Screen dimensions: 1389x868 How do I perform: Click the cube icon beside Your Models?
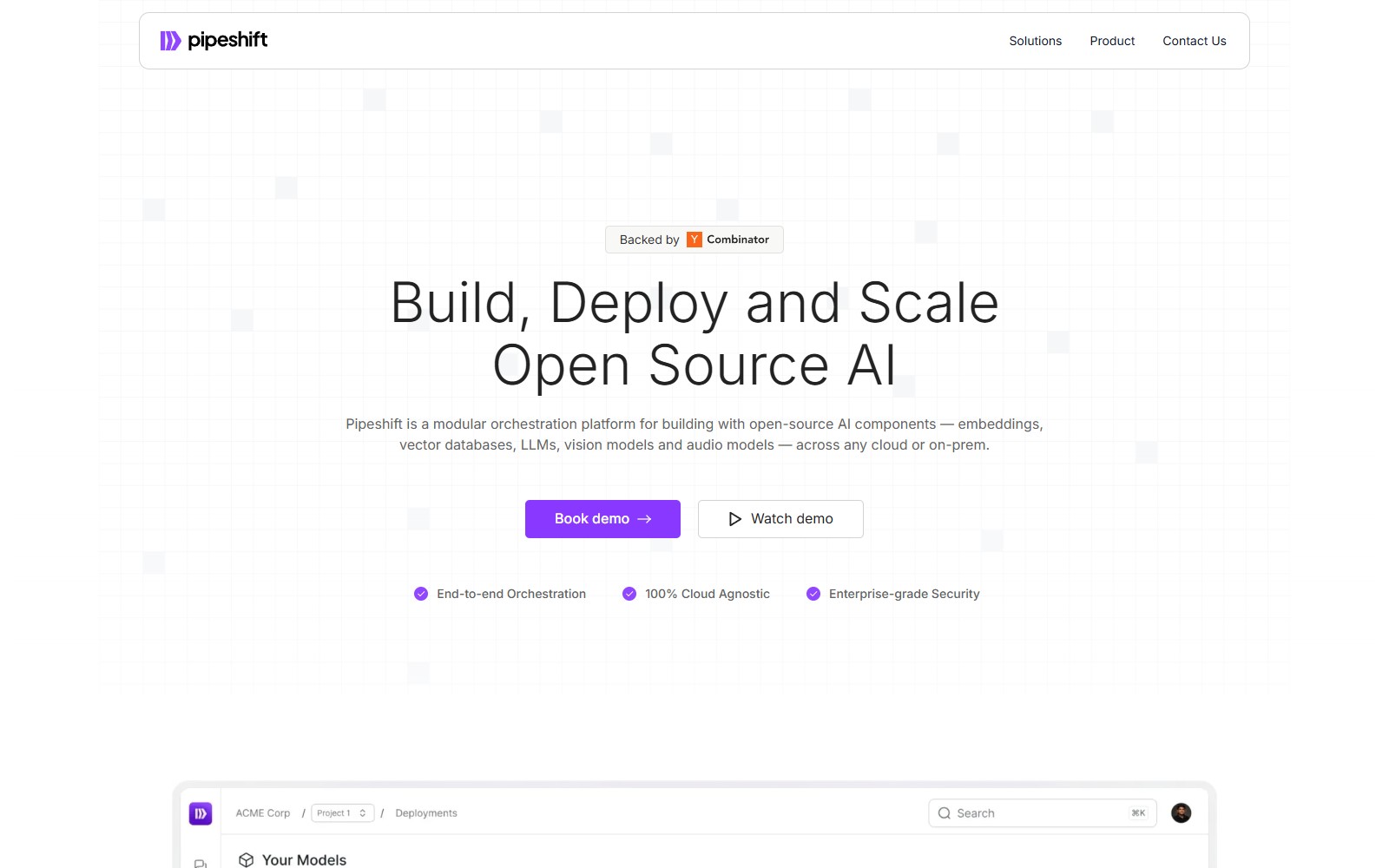(247, 859)
